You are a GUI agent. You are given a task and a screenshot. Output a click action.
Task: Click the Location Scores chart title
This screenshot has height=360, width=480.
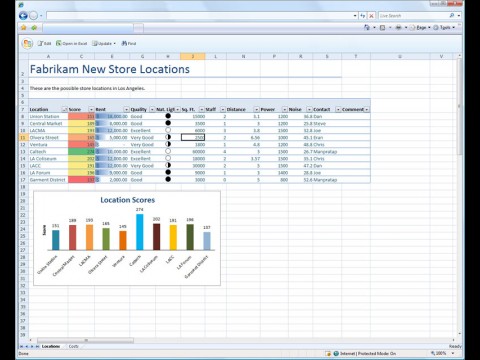(x=128, y=200)
